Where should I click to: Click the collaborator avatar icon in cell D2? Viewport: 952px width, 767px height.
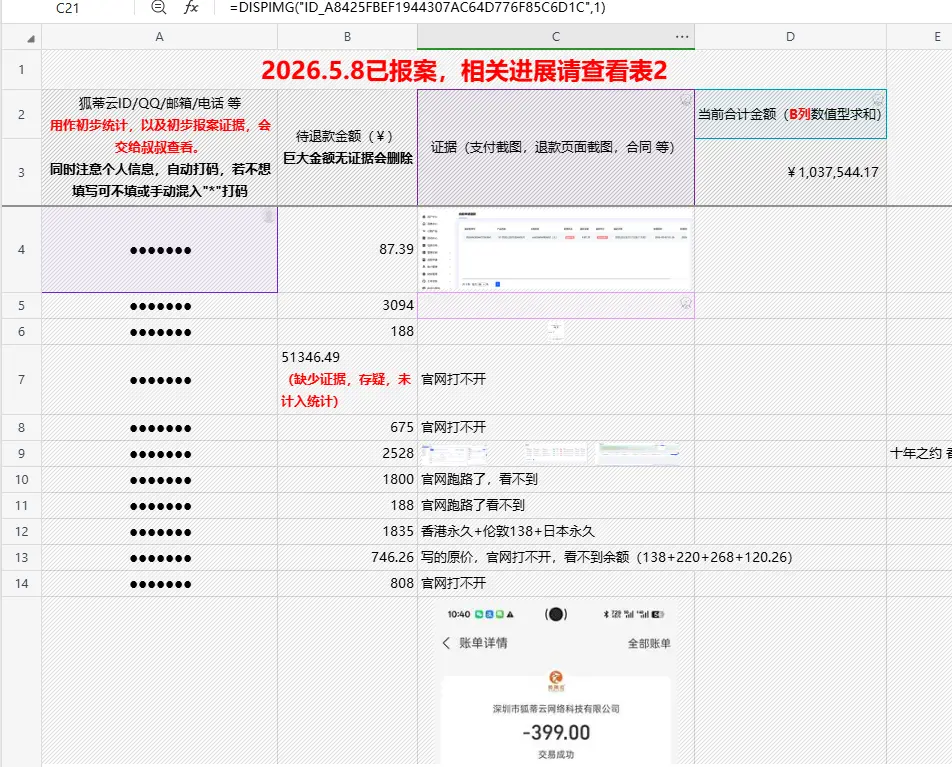878,99
